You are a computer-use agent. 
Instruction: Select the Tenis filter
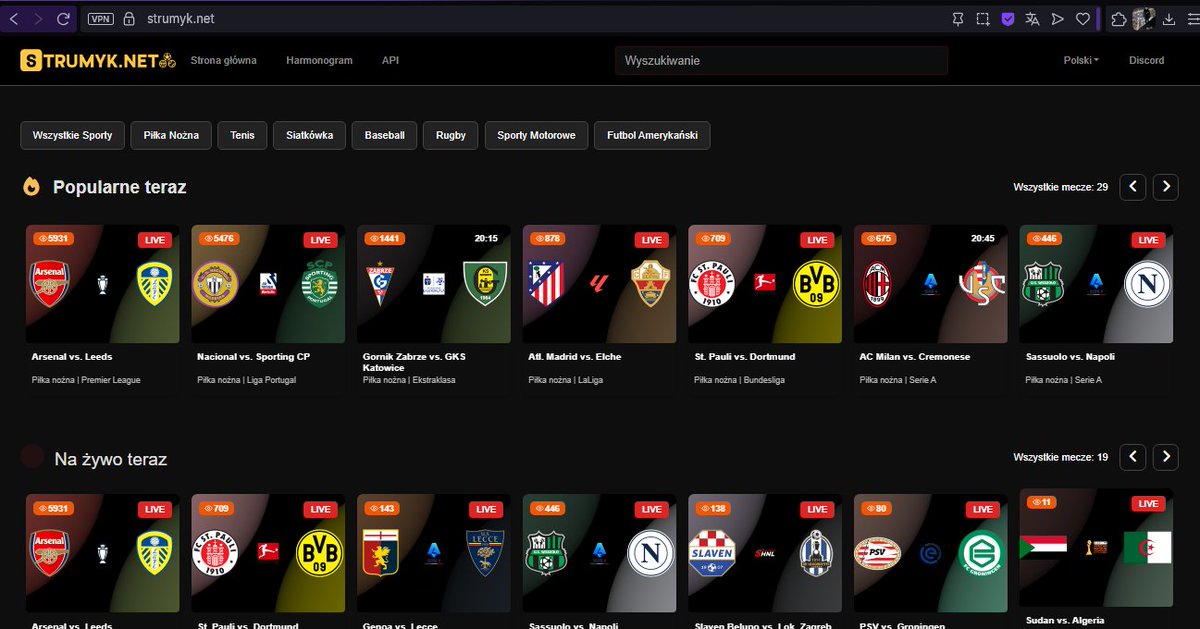(x=242, y=135)
